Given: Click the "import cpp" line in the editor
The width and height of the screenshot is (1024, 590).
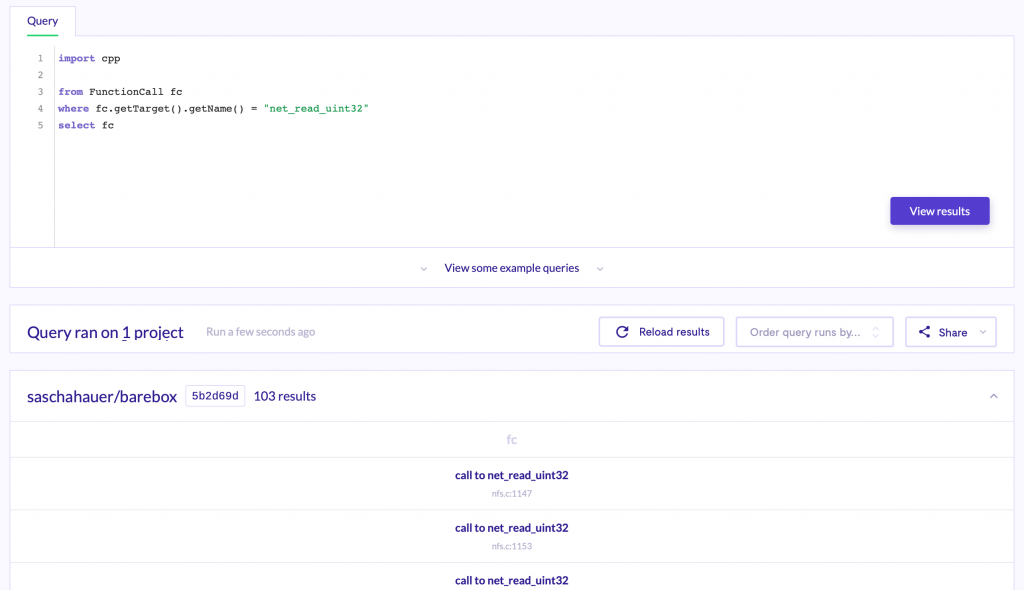Looking at the screenshot, I should coord(89,59).
